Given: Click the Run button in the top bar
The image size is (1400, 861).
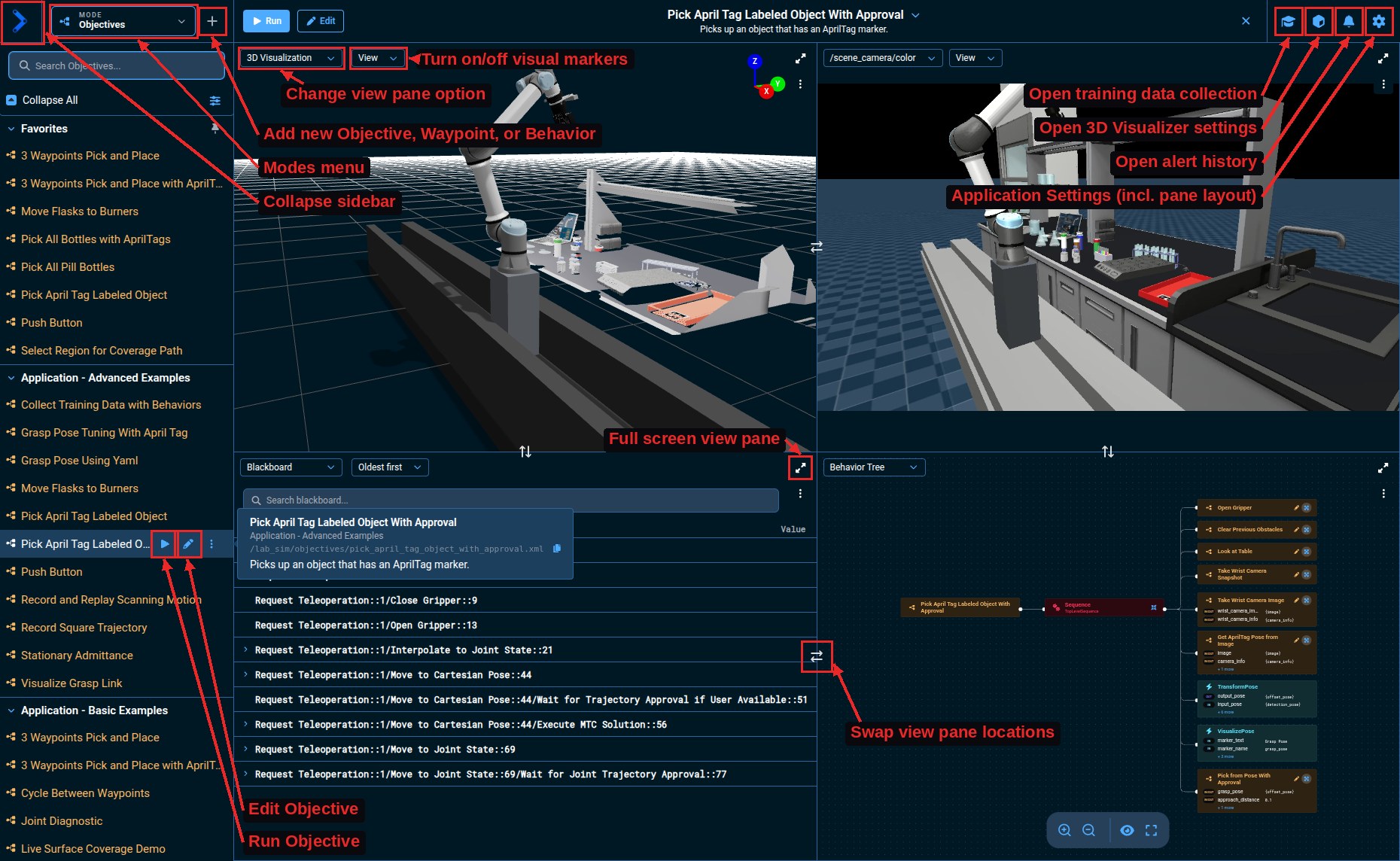Looking at the screenshot, I should pos(266,21).
